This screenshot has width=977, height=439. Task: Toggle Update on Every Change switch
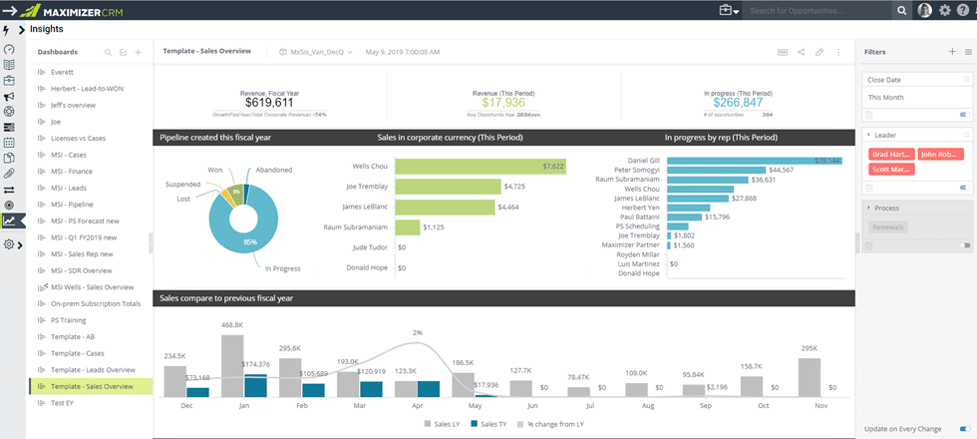coord(966,429)
